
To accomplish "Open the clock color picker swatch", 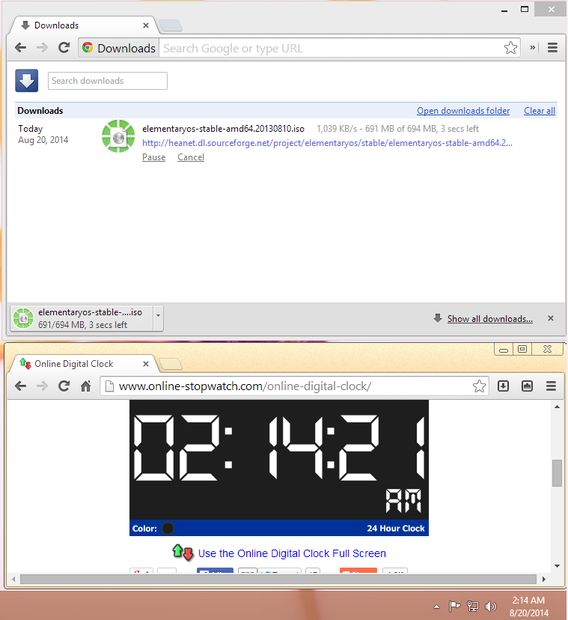I will coord(168,528).
